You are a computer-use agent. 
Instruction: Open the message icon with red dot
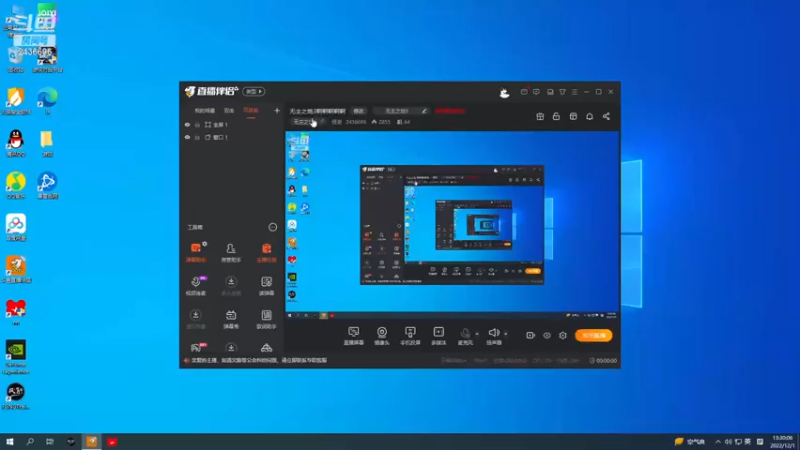(524, 92)
